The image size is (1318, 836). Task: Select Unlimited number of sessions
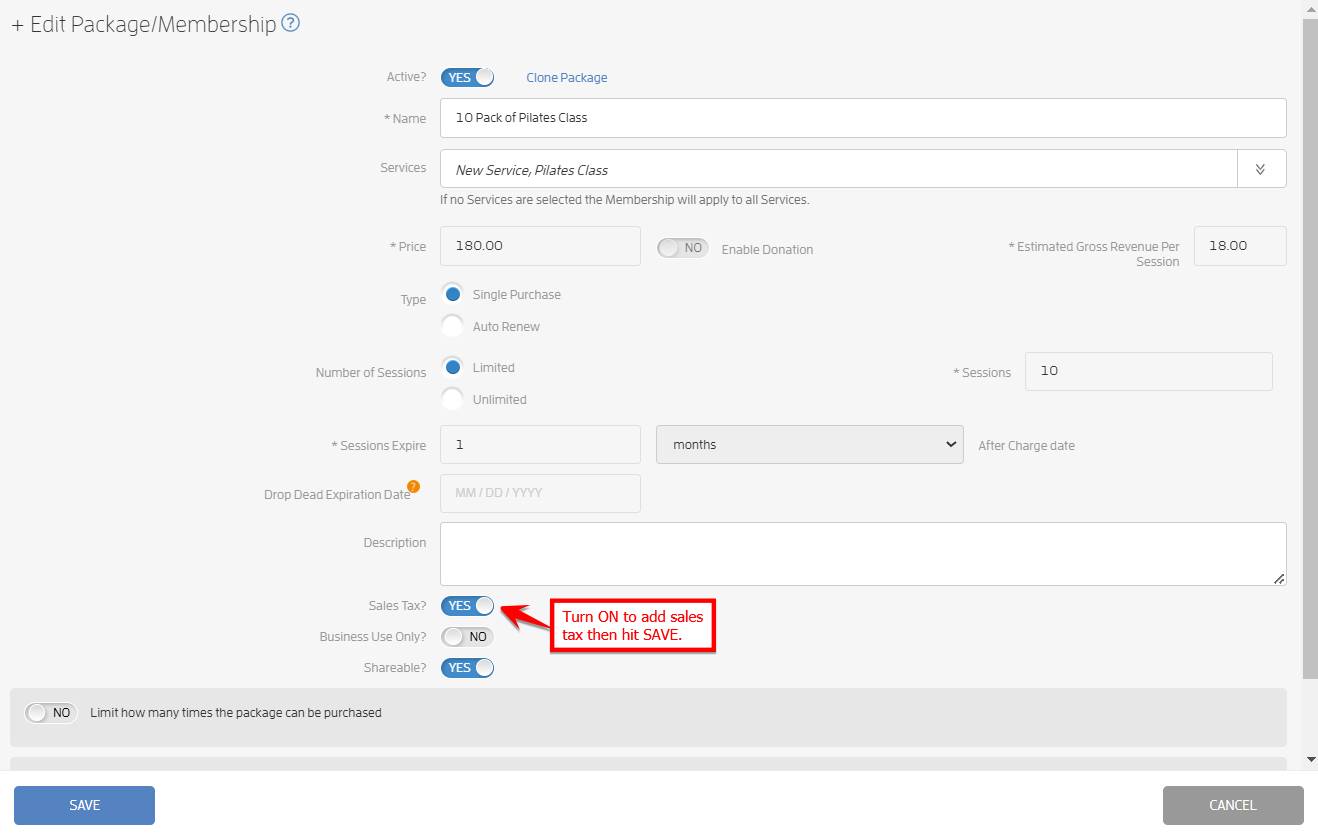(x=453, y=399)
